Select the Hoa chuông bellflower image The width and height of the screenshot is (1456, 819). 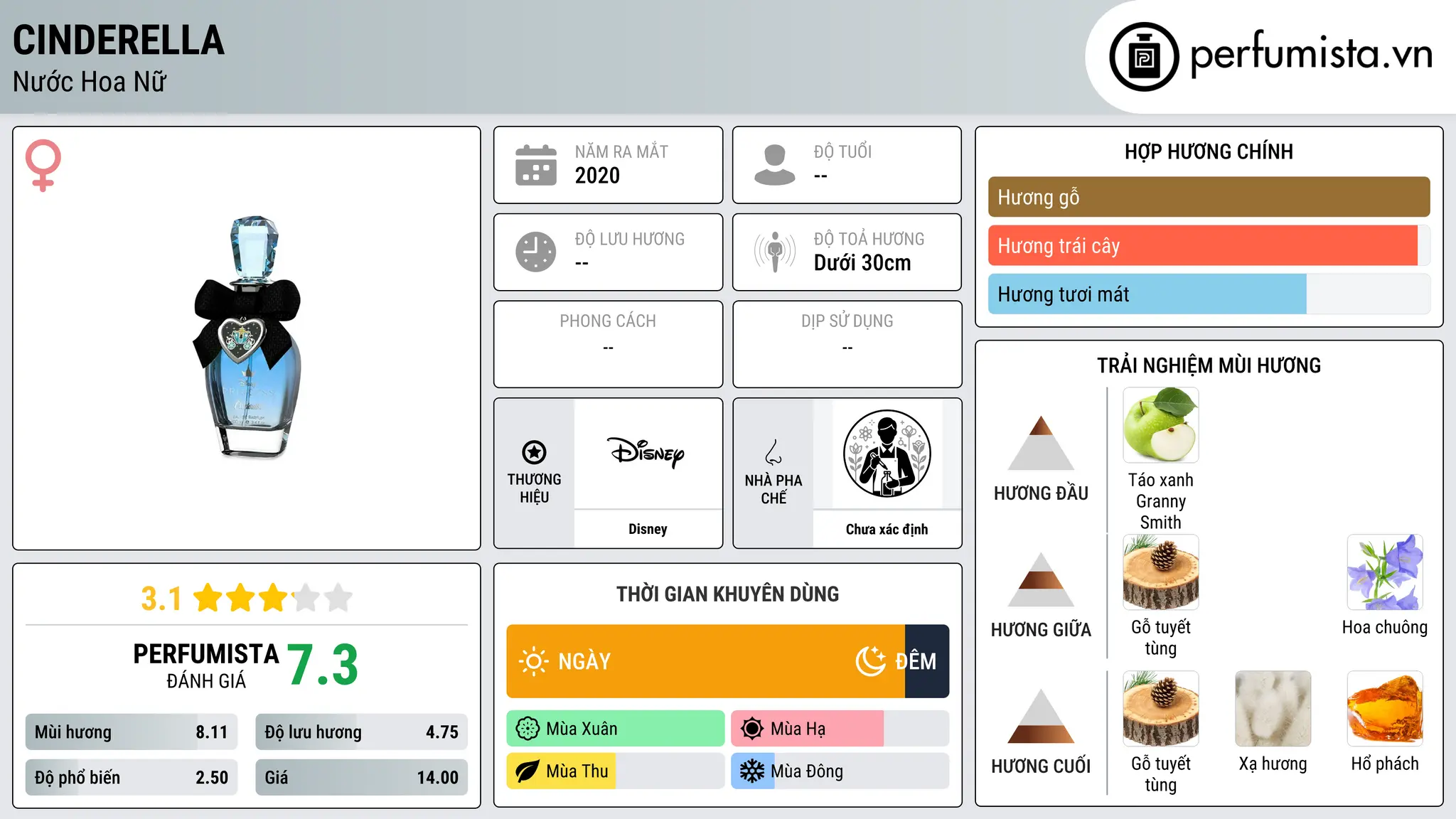(1385, 572)
